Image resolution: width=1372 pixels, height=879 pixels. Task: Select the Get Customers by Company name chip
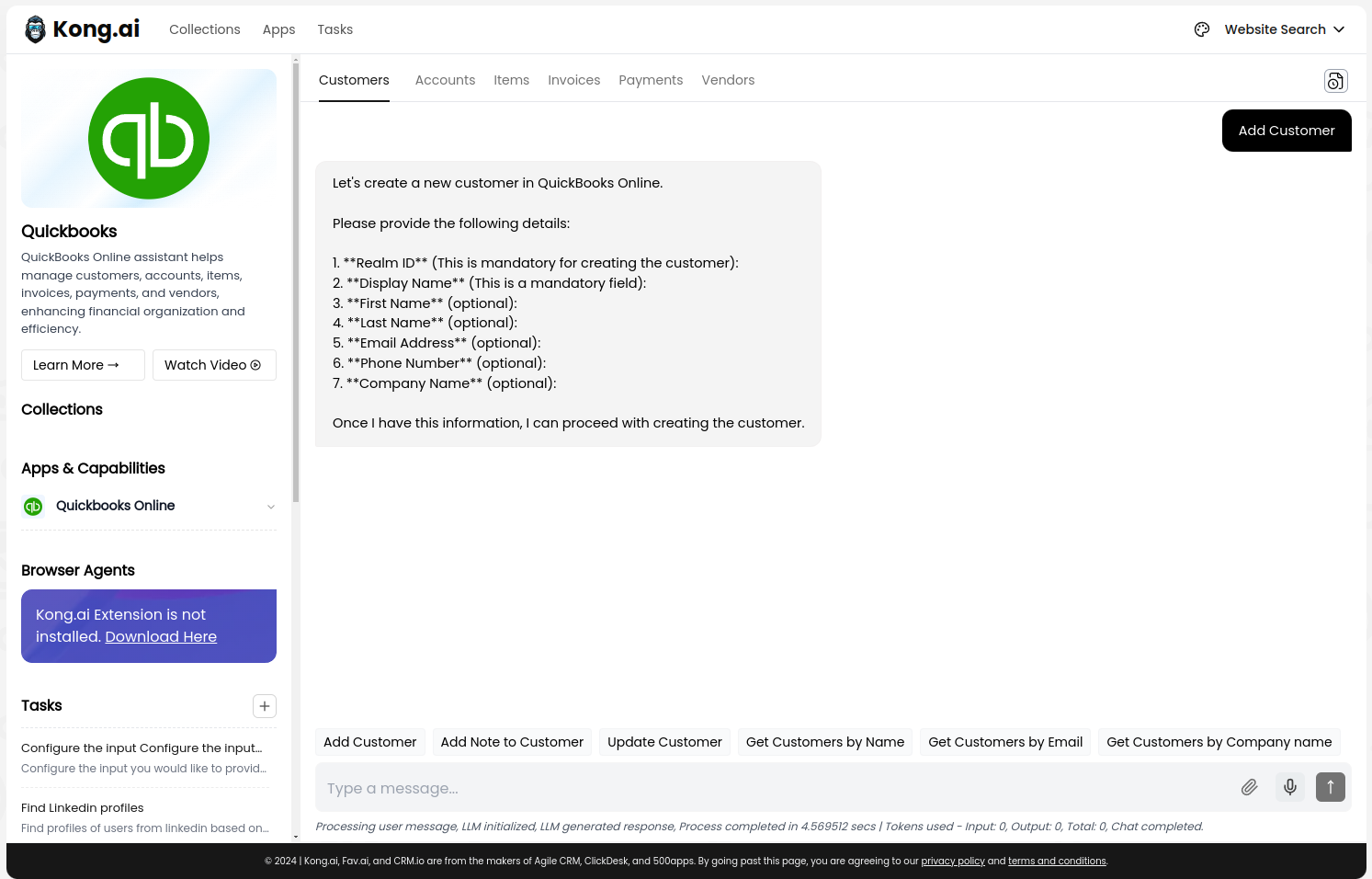point(1219,742)
